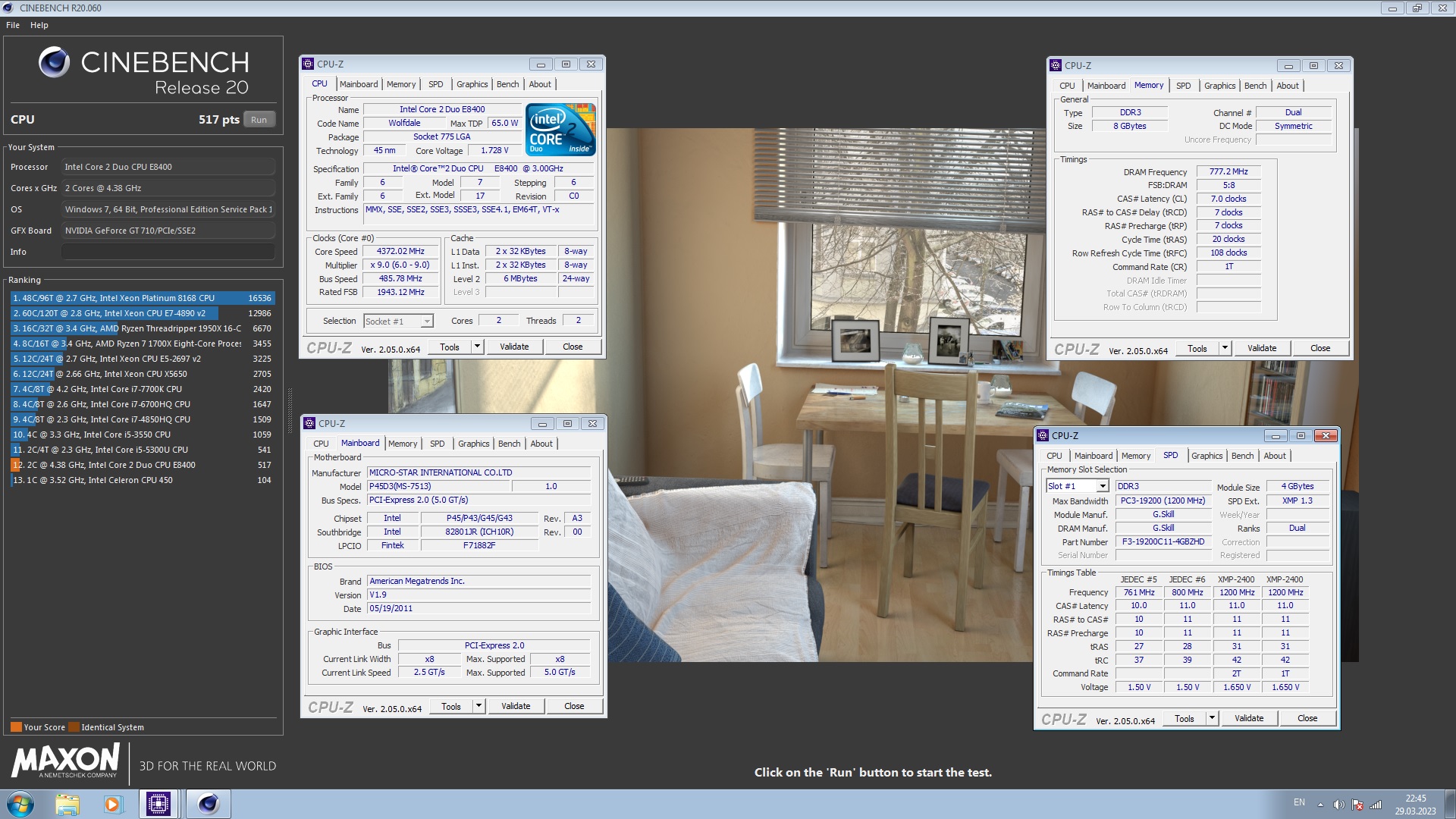Click Rated FSB value 1943.12 MHz
This screenshot has height=819, width=1456.
(401, 292)
